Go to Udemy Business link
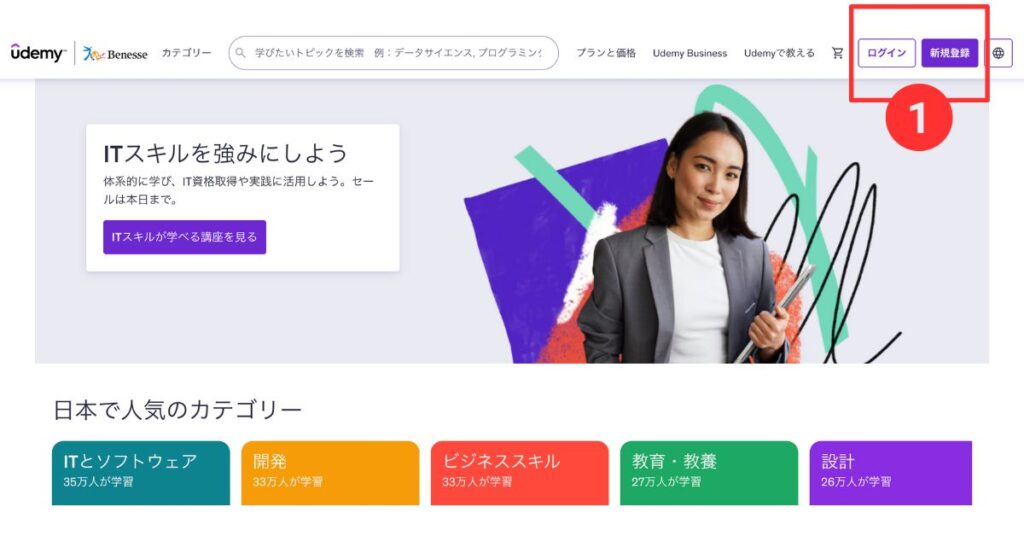Image resolution: width=1024 pixels, height=536 pixels. click(690, 53)
